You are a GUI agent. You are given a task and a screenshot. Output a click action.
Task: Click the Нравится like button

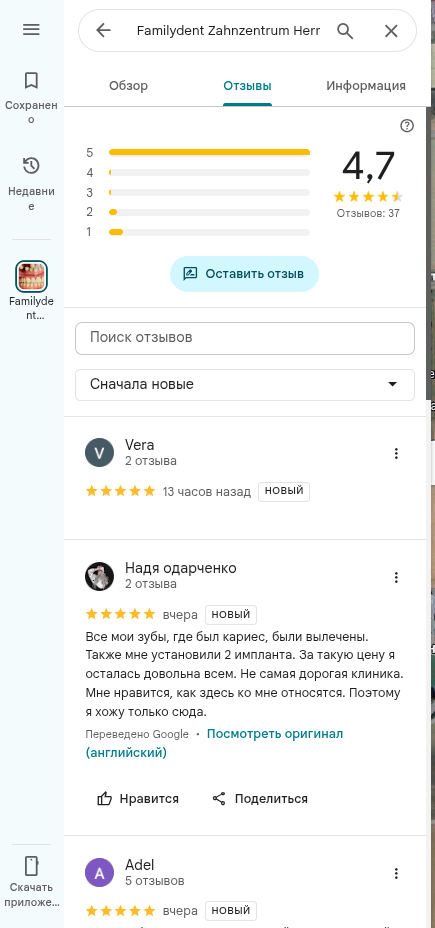coord(138,799)
